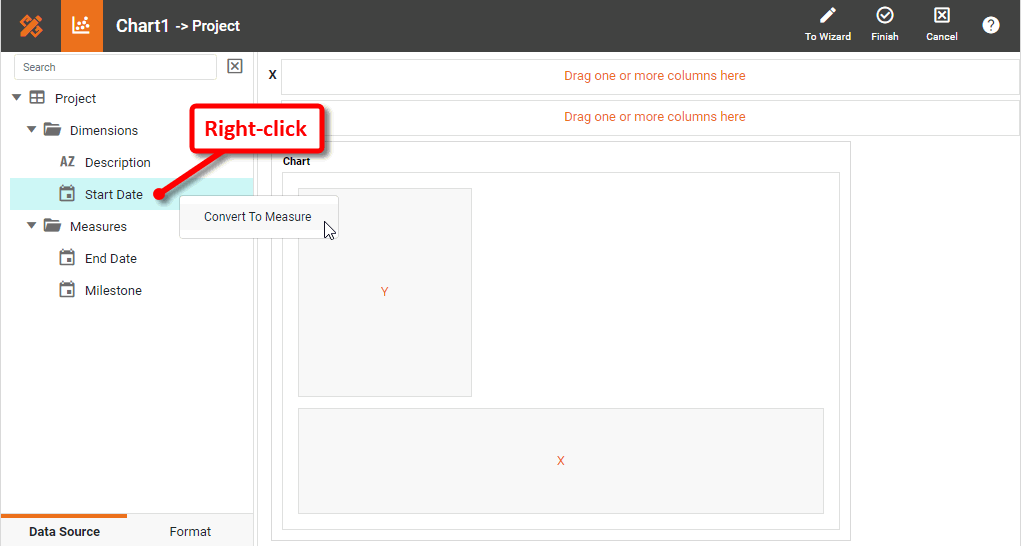Click the Finish checkmark button
Viewport: 1021px width, 546px height.
pyautogui.click(x=884, y=25)
